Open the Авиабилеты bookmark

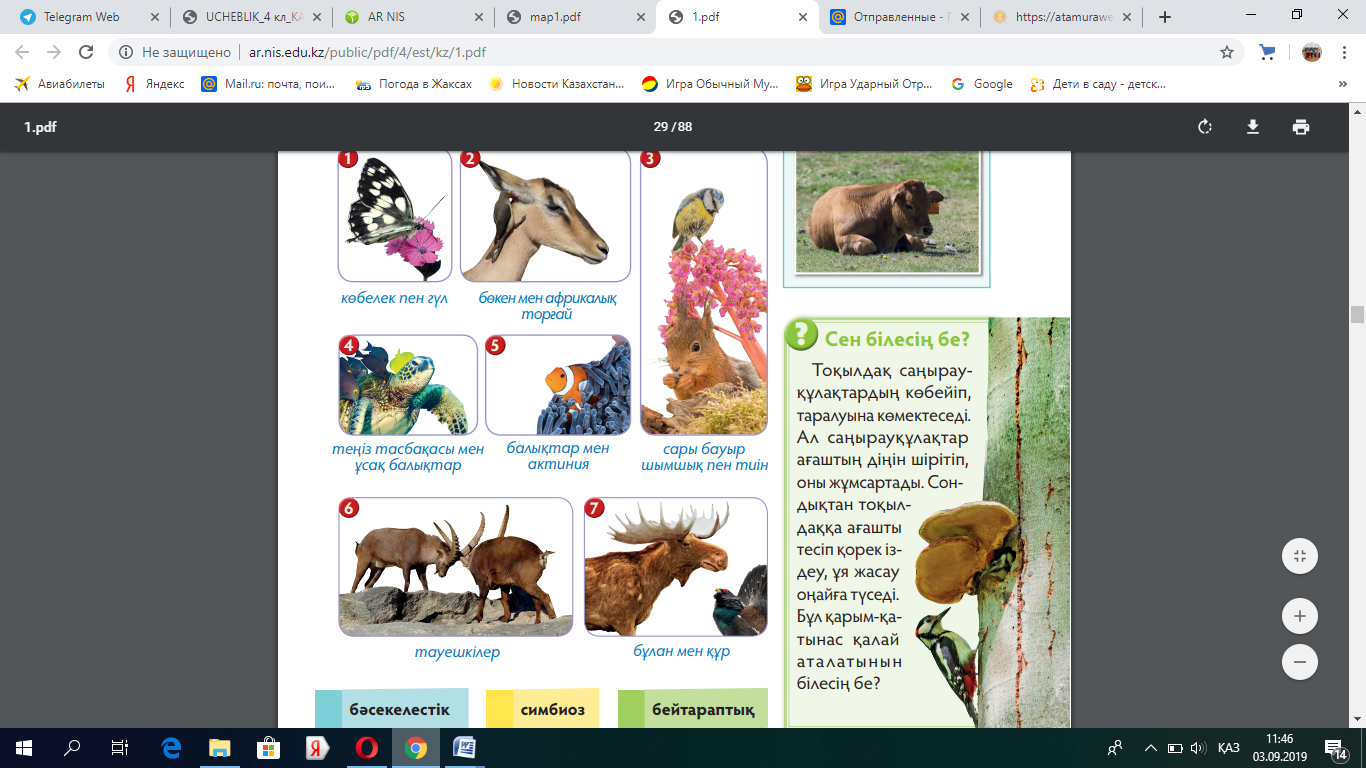coord(60,85)
